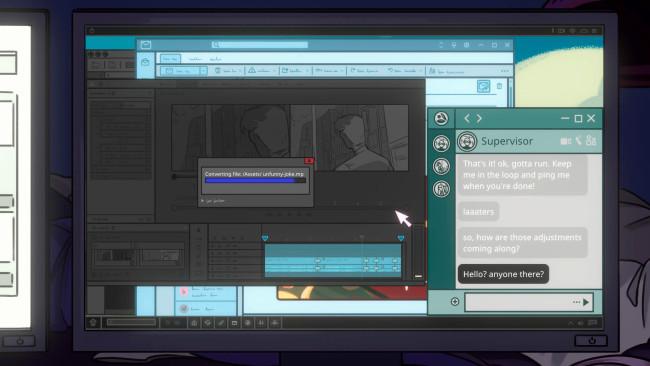
Task: Add an attachment with the plus icon
Action: pos(455,302)
